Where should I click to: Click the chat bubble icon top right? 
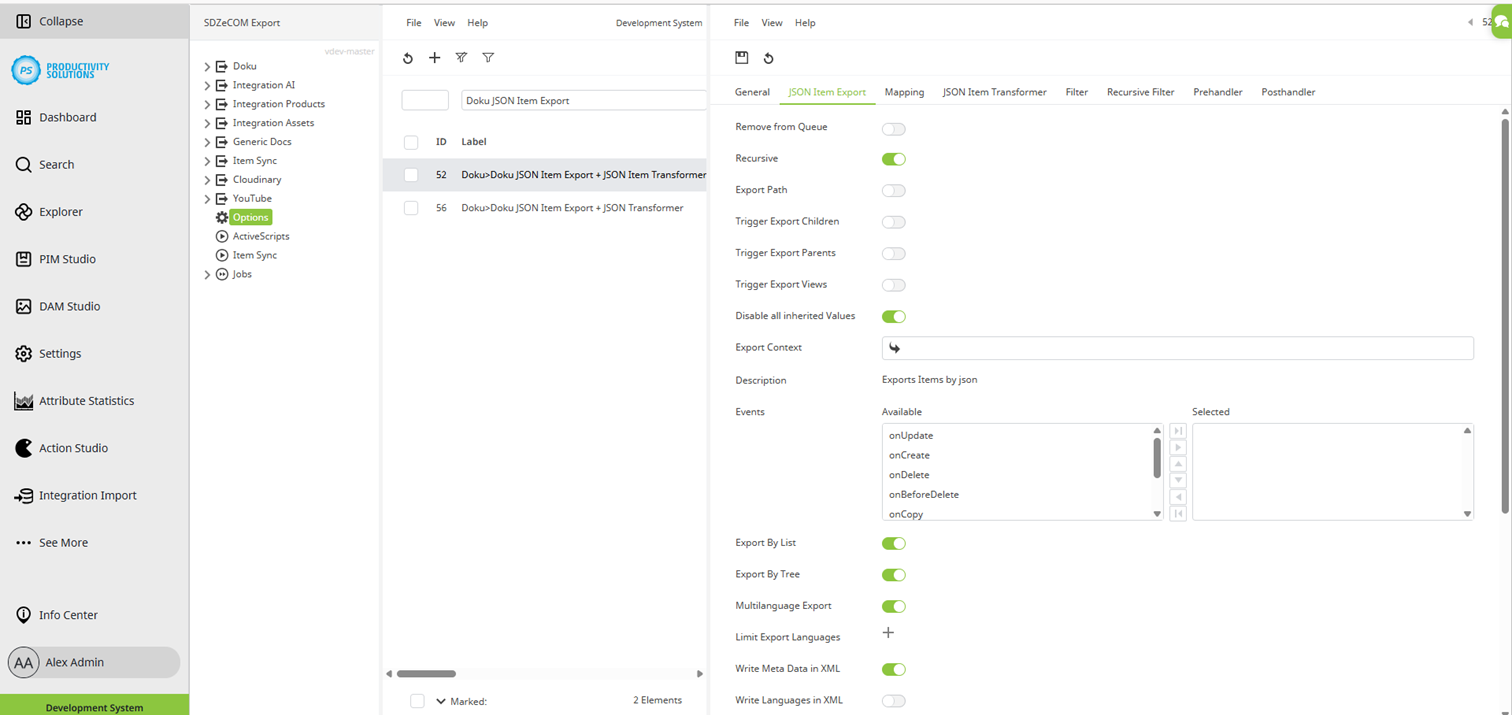point(1502,22)
